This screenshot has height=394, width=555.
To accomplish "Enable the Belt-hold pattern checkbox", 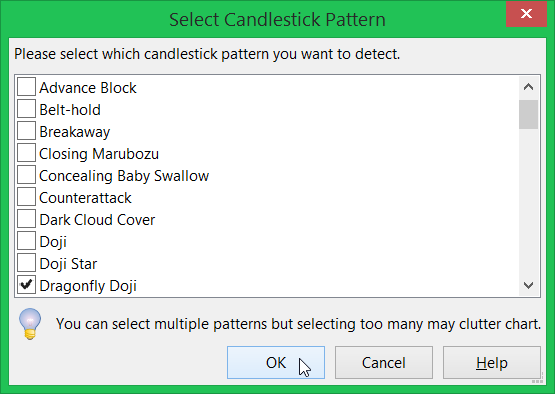I will (x=26, y=109).
